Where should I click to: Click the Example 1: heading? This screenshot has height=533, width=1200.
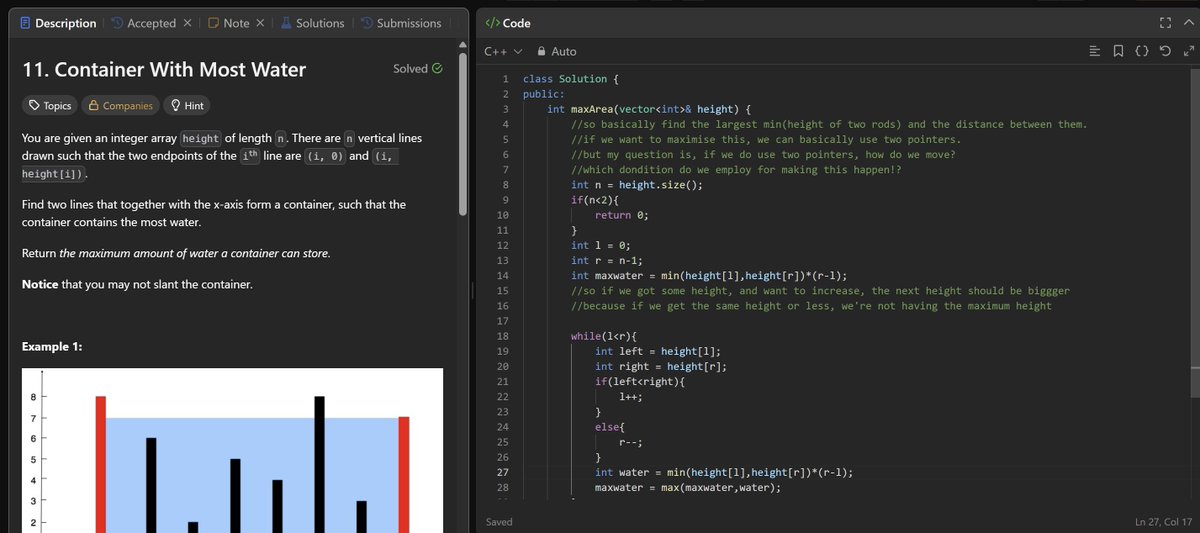52,346
